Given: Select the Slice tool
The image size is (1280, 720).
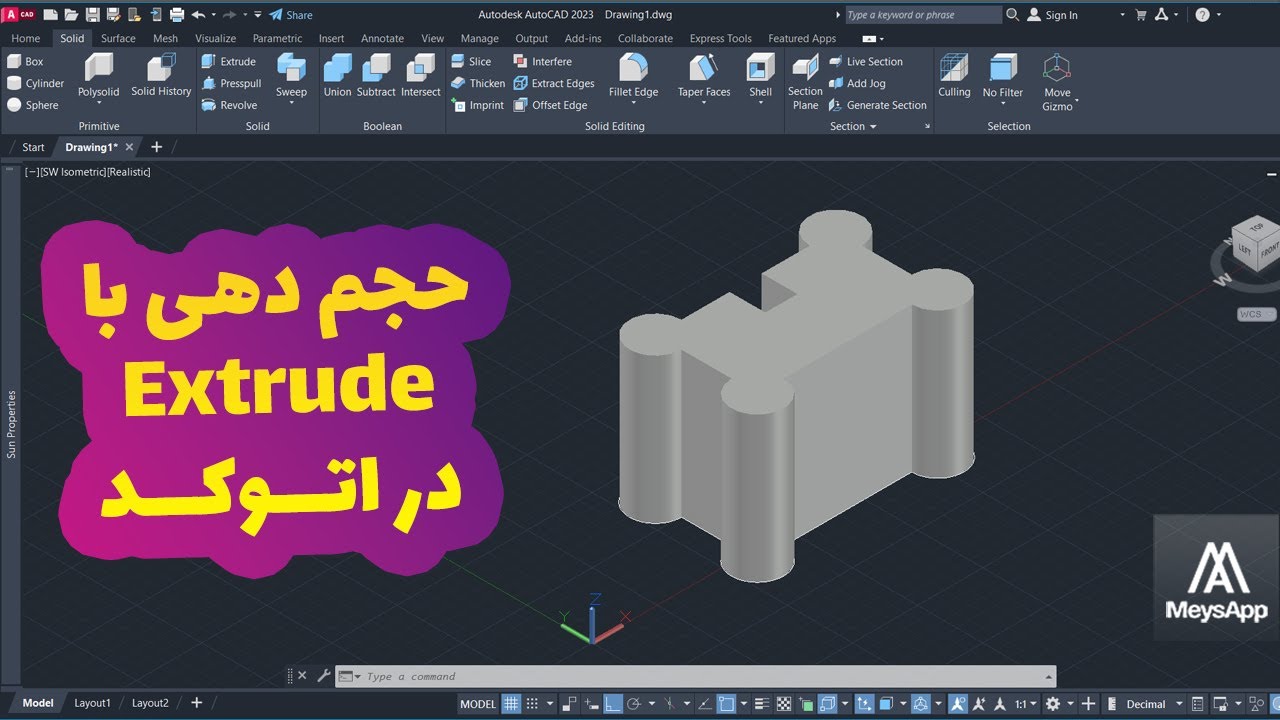Looking at the screenshot, I should (472, 61).
